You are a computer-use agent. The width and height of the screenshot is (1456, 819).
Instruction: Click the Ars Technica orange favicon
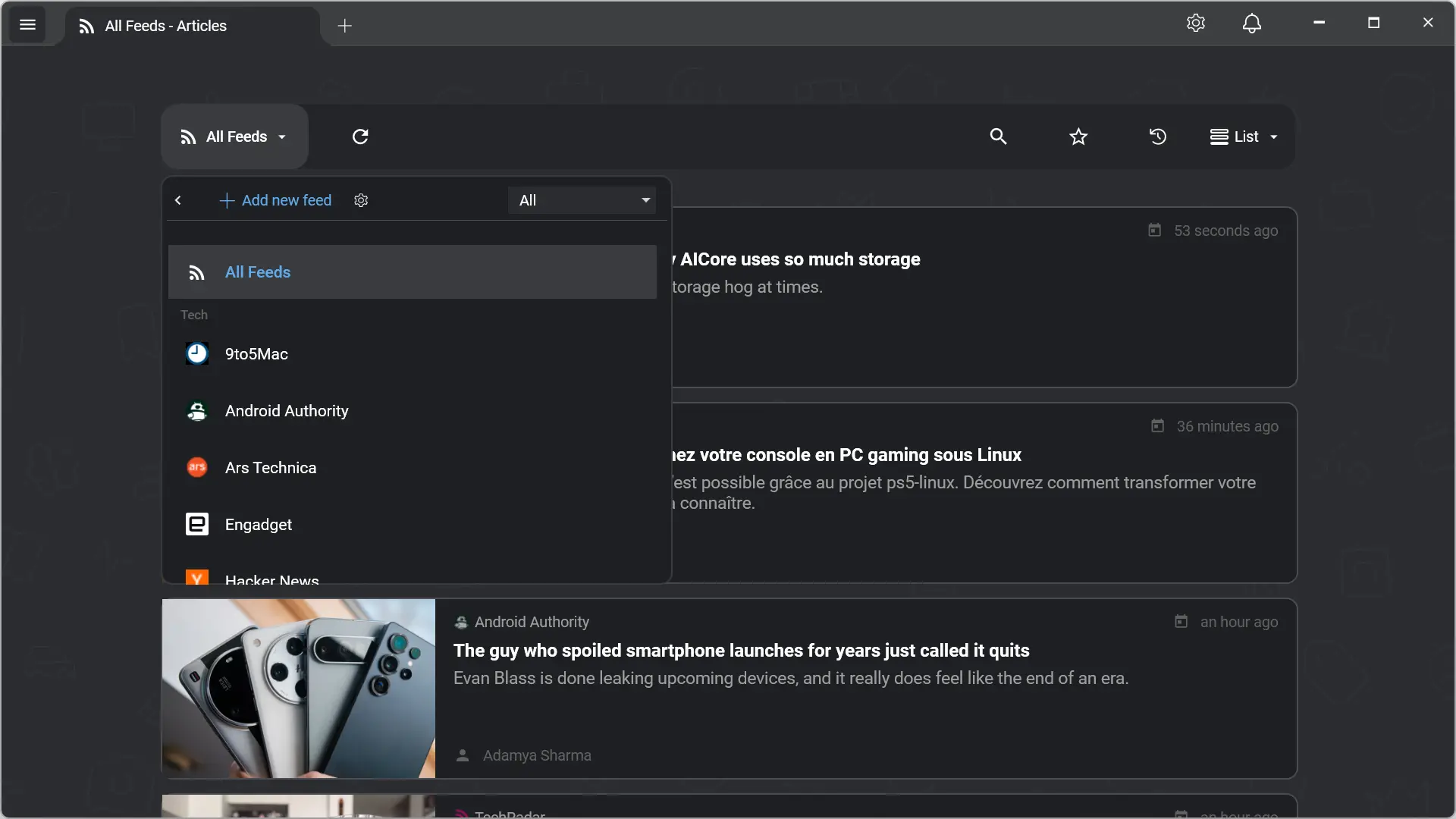[197, 468]
